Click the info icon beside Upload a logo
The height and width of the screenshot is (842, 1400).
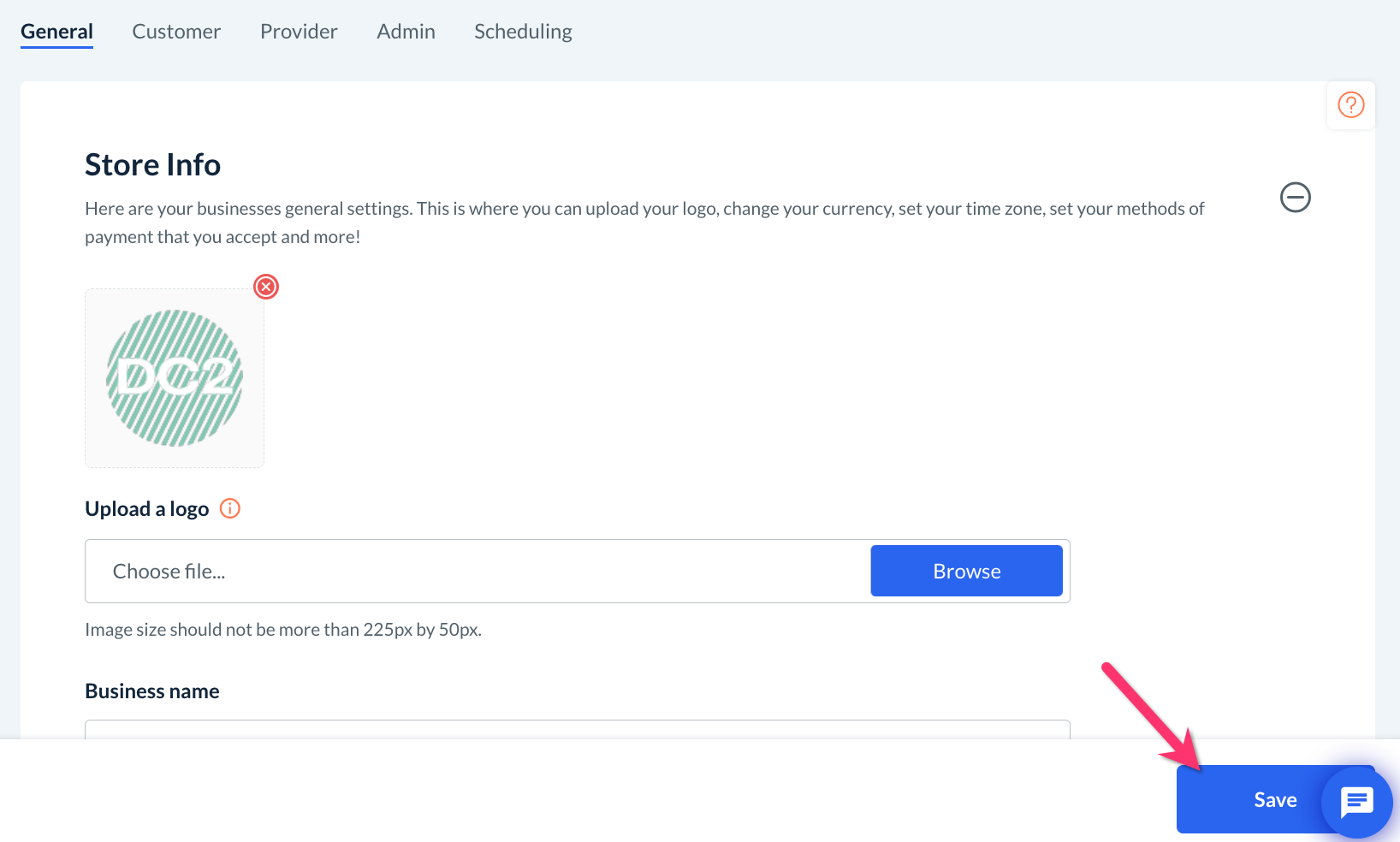tap(230, 508)
